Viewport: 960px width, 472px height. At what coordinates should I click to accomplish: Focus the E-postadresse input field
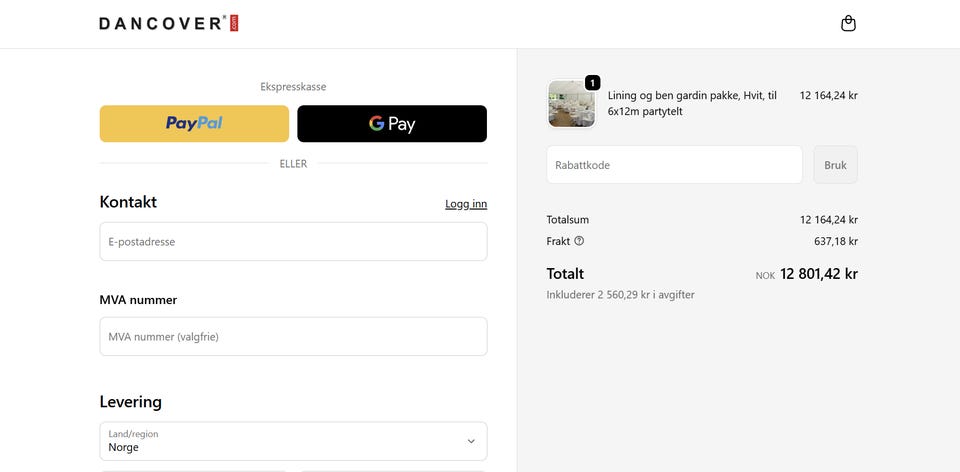coord(293,241)
